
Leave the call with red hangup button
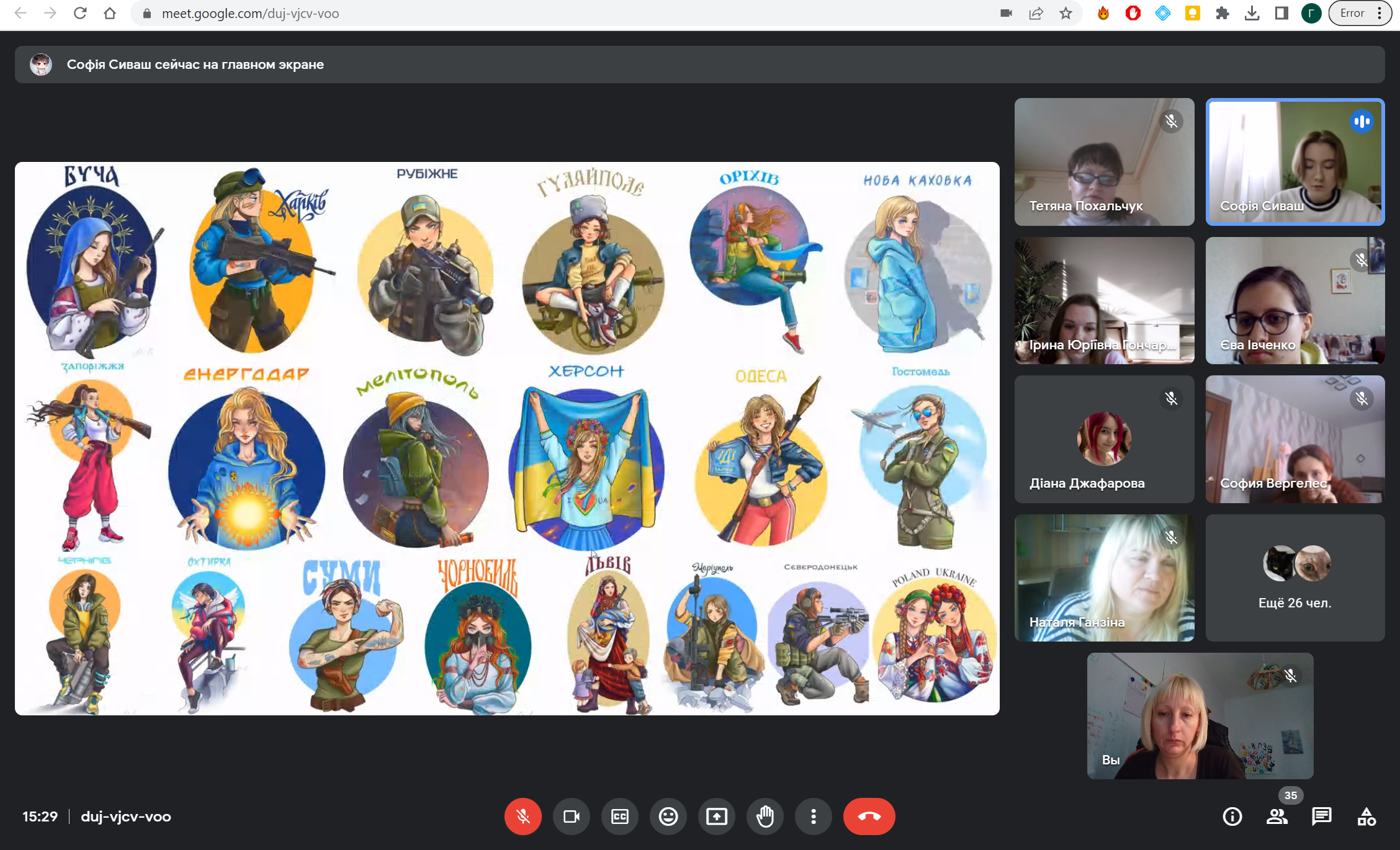(x=869, y=816)
